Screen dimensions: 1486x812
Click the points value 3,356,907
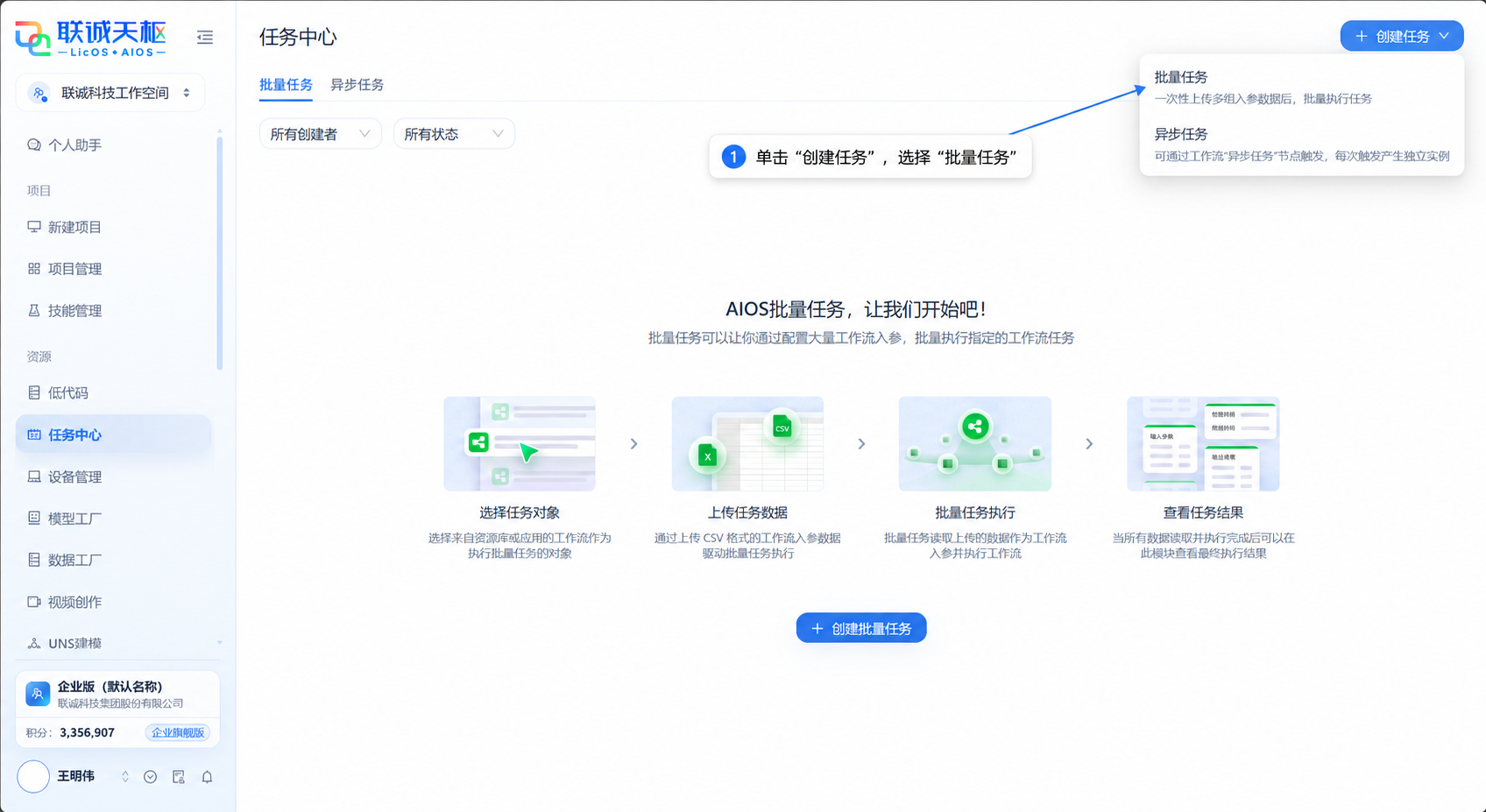[x=87, y=732]
